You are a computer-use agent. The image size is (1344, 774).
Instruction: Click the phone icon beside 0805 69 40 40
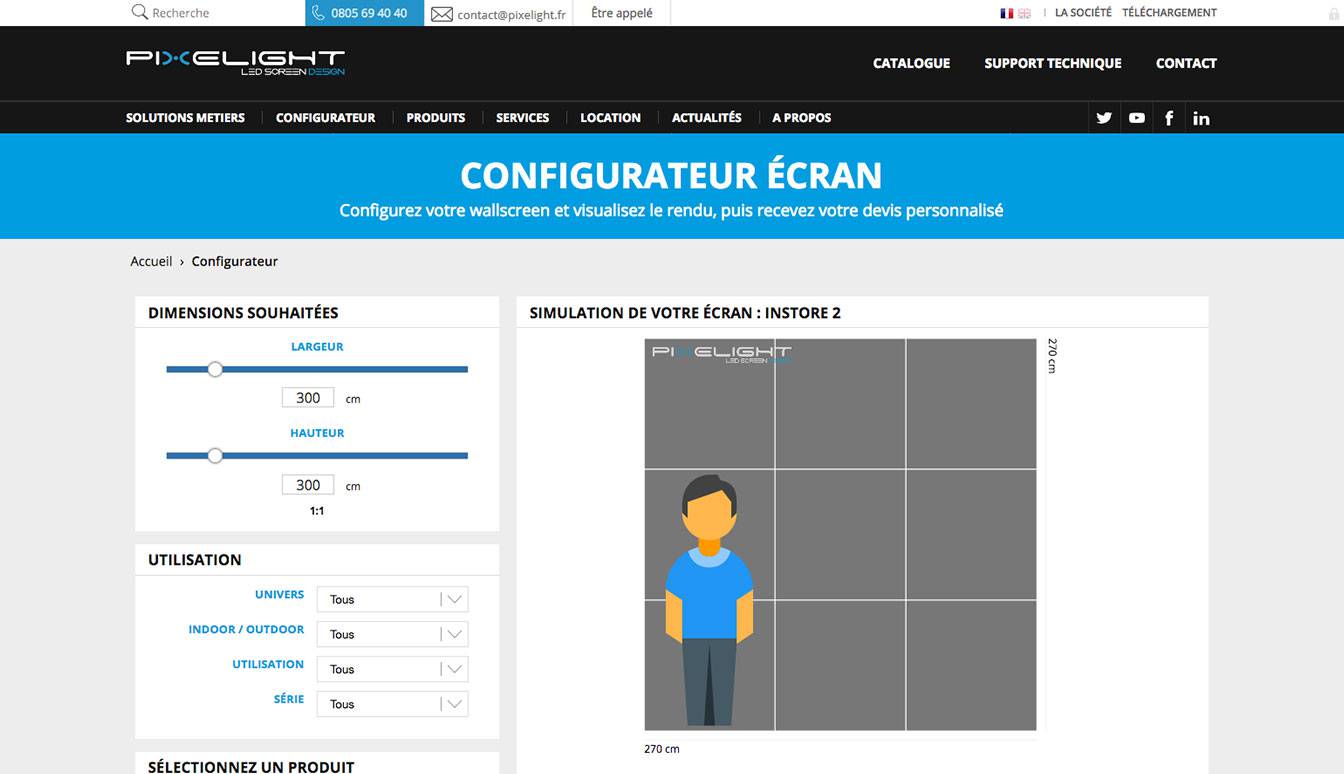coord(318,13)
